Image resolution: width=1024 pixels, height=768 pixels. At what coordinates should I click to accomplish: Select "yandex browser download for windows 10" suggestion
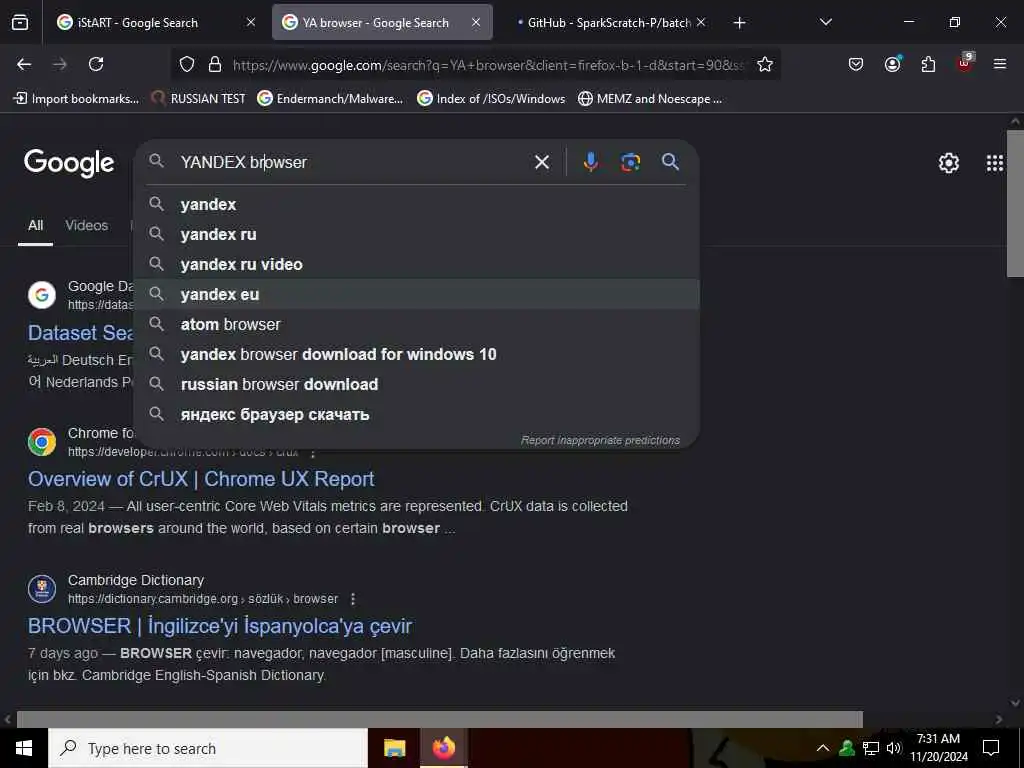pos(417,355)
